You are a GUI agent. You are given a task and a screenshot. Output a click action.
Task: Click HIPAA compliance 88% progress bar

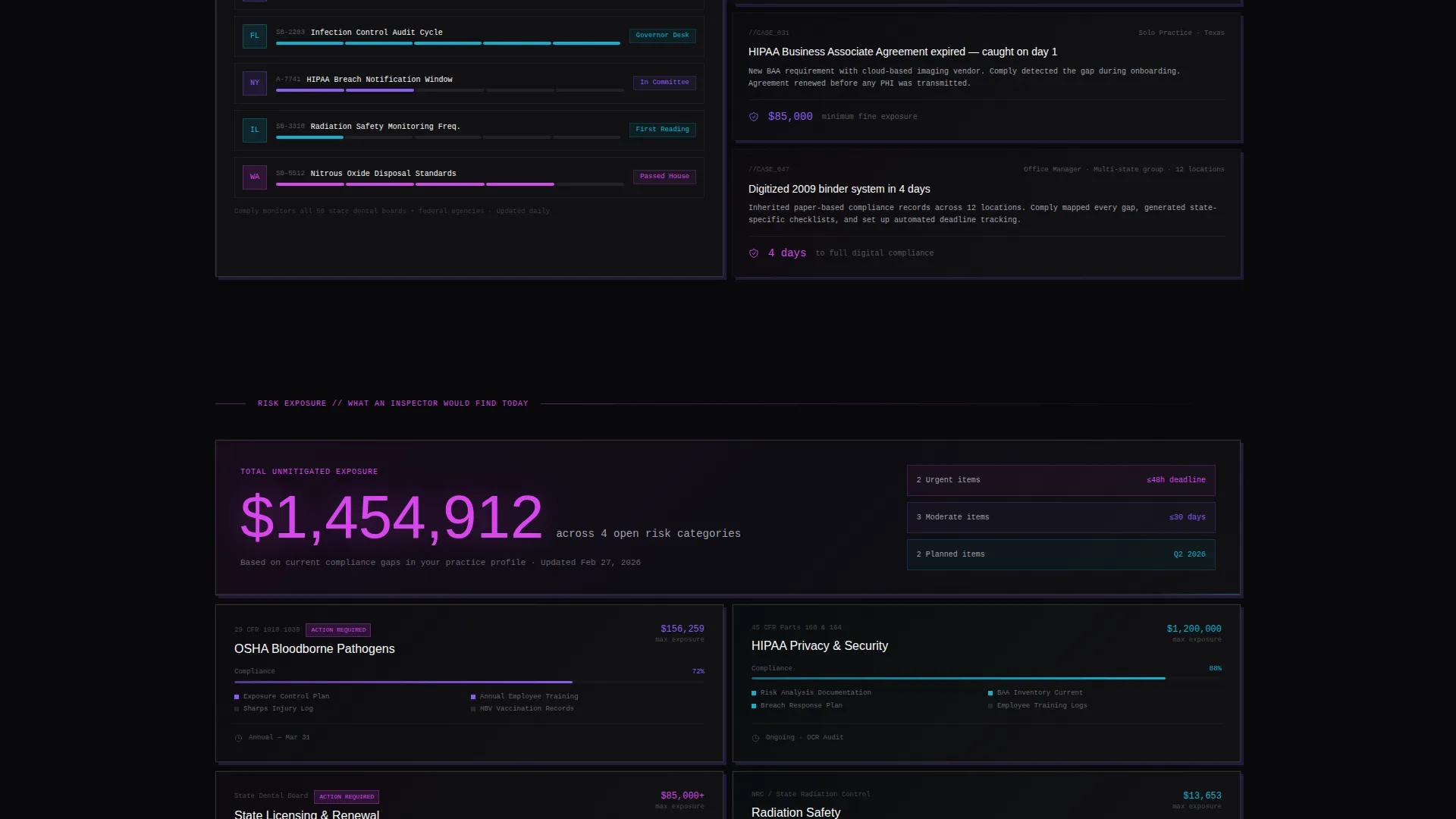(x=987, y=679)
